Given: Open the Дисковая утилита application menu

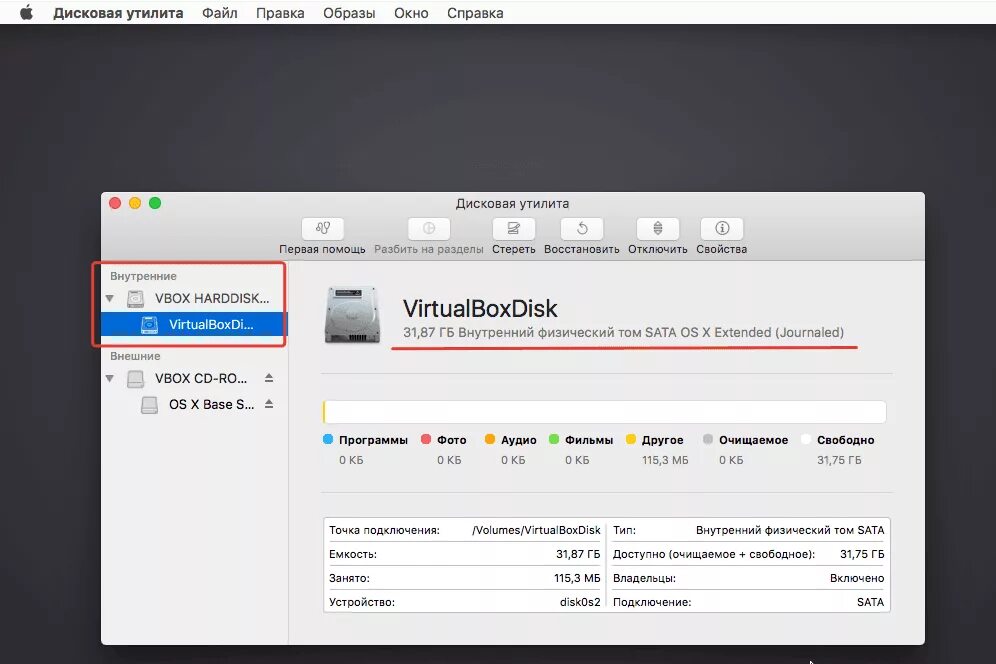Looking at the screenshot, I should coord(118,13).
